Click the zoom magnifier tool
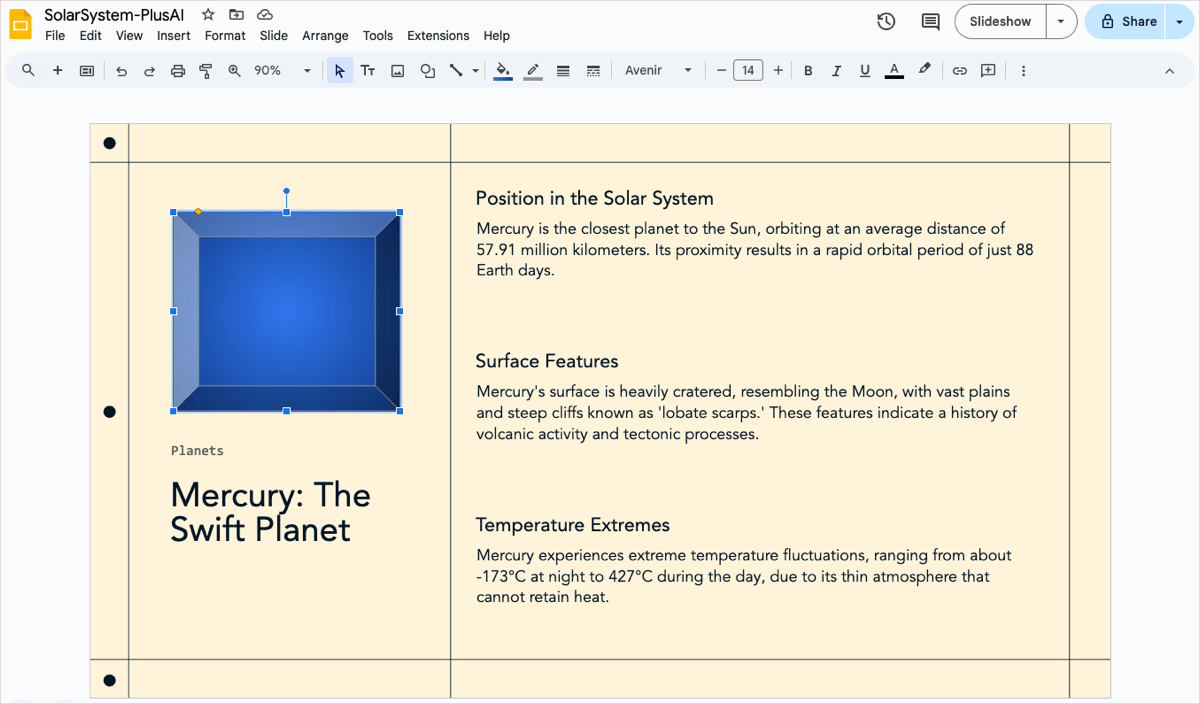 click(x=235, y=71)
